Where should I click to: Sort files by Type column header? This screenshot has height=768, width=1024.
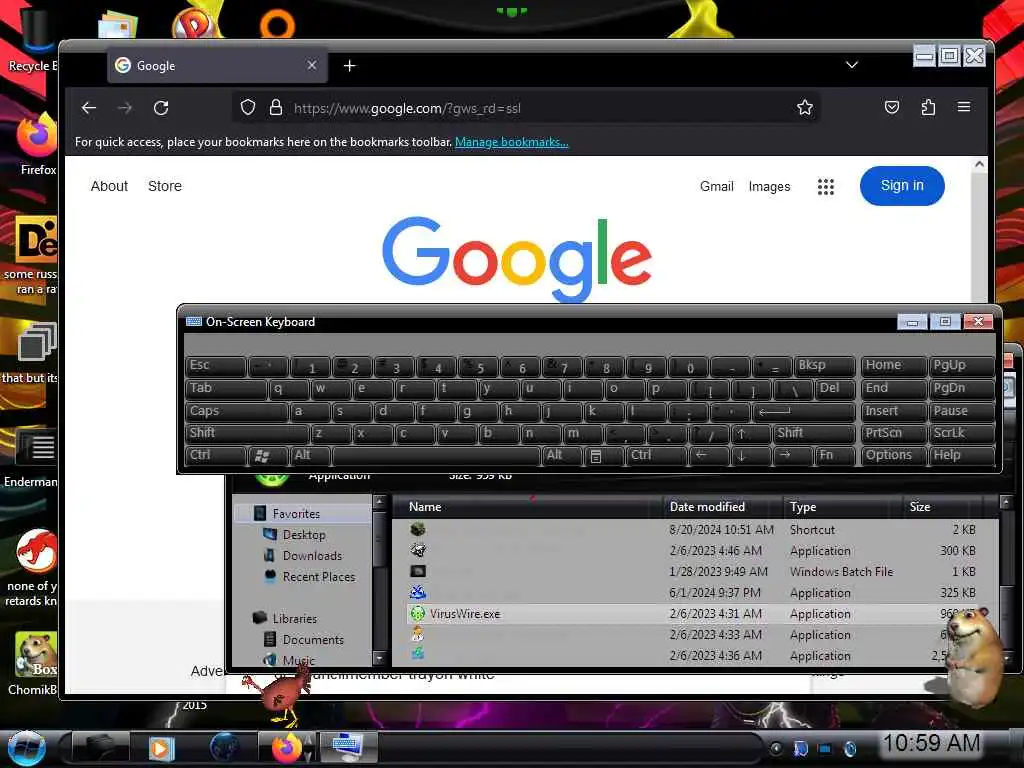[x=842, y=507]
